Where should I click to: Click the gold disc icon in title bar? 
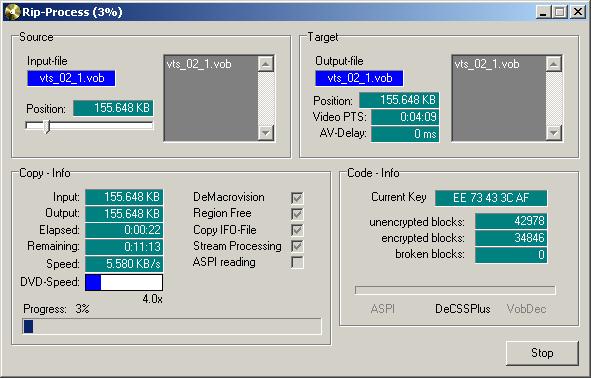click(x=12, y=12)
